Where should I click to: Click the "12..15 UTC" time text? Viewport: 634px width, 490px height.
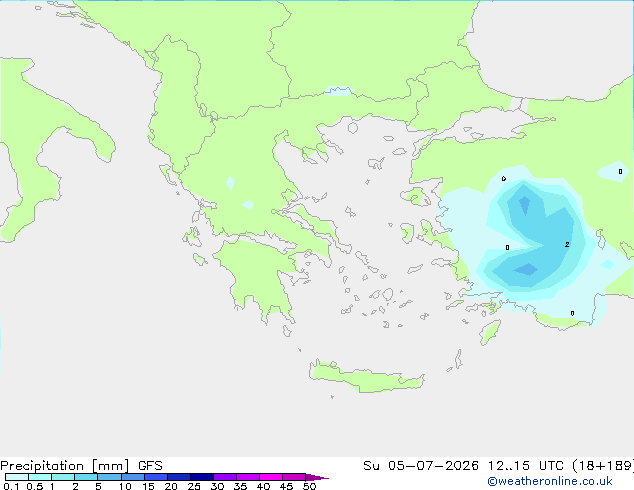tap(525, 466)
